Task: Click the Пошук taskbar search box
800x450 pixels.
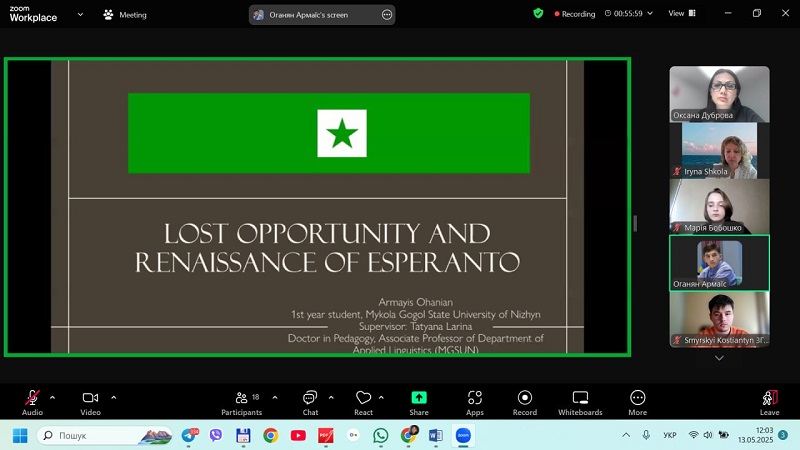Action: point(105,436)
